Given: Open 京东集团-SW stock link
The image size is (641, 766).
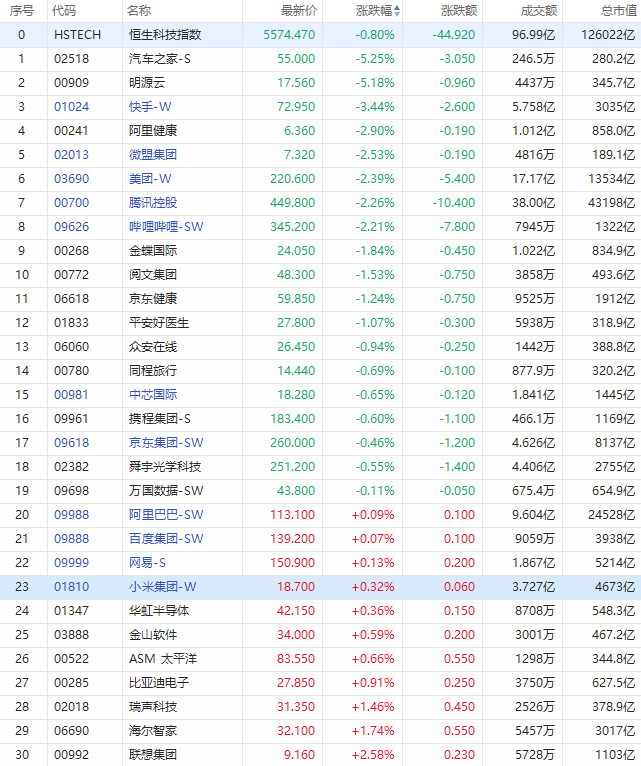Looking at the screenshot, I should (166, 443).
